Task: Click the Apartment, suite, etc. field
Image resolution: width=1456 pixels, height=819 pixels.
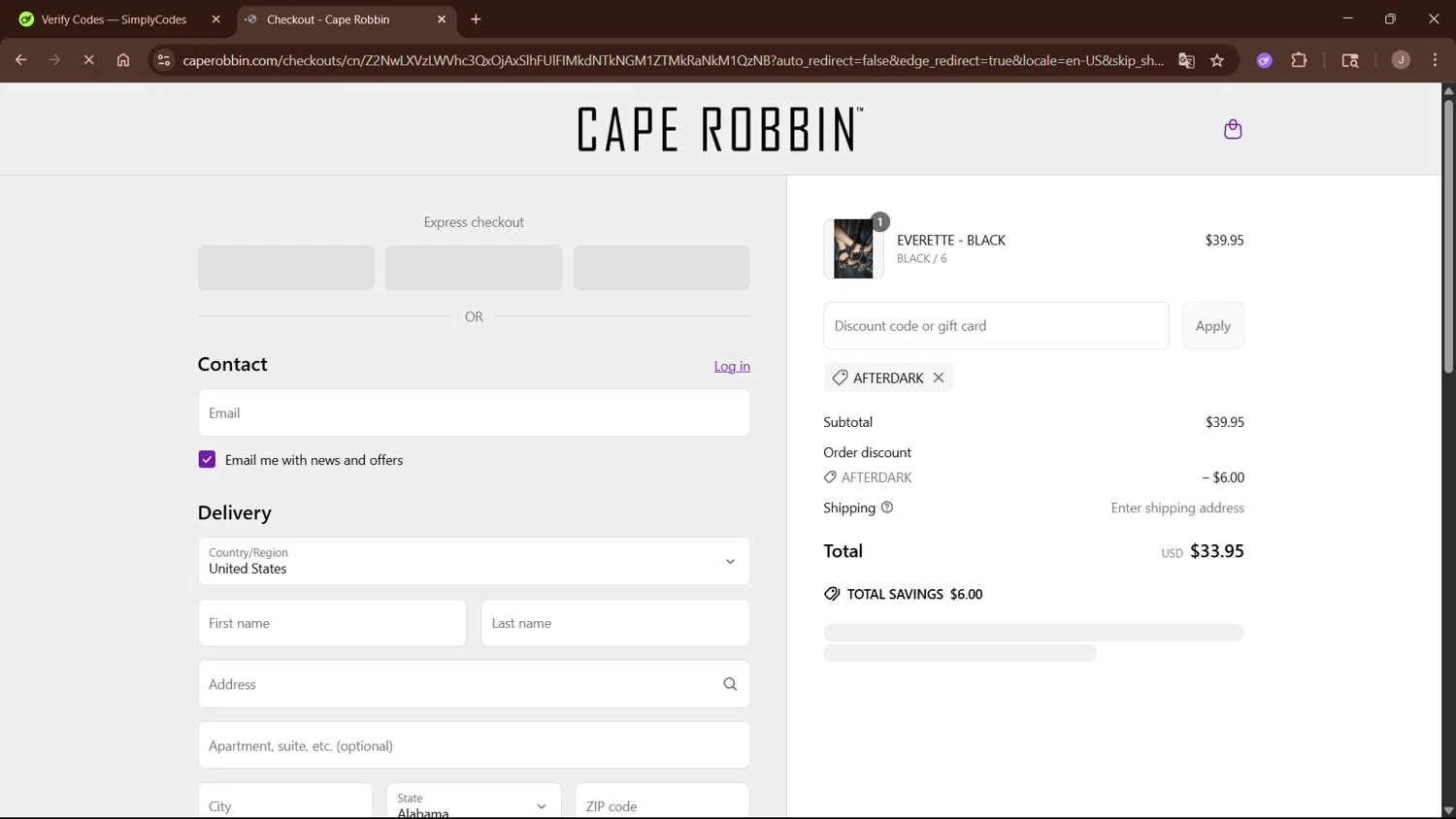Action: [474, 745]
